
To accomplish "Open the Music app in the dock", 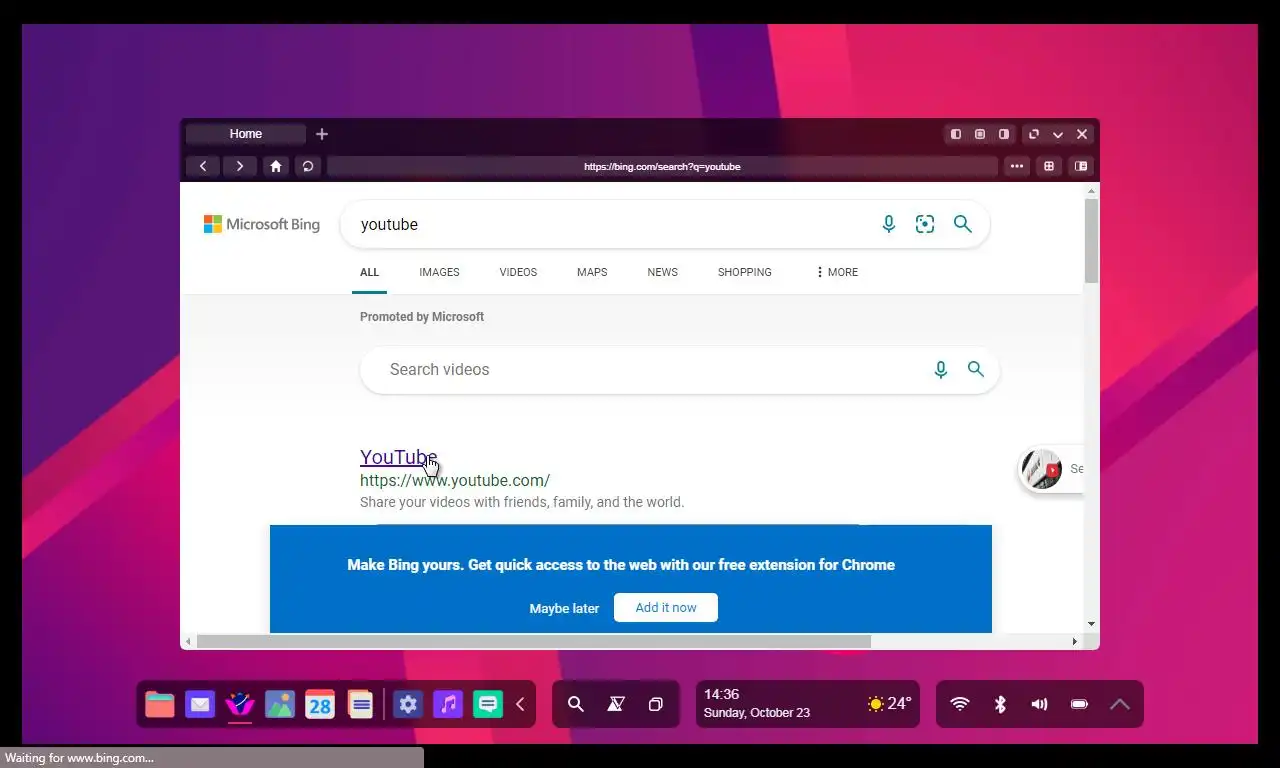I will [x=448, y=705].
